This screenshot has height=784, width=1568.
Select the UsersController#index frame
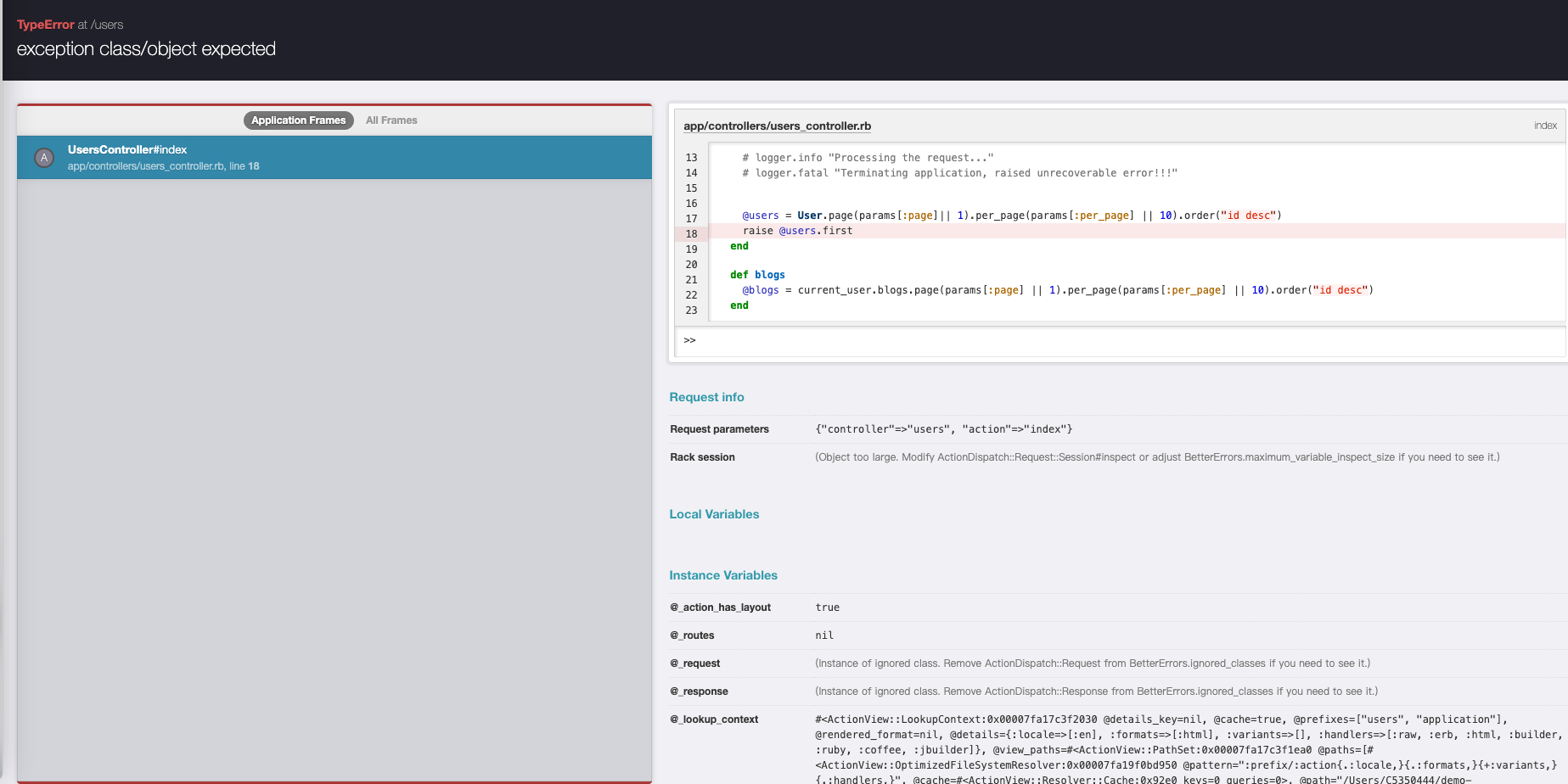pyautogui.click(x=334, y=157)
